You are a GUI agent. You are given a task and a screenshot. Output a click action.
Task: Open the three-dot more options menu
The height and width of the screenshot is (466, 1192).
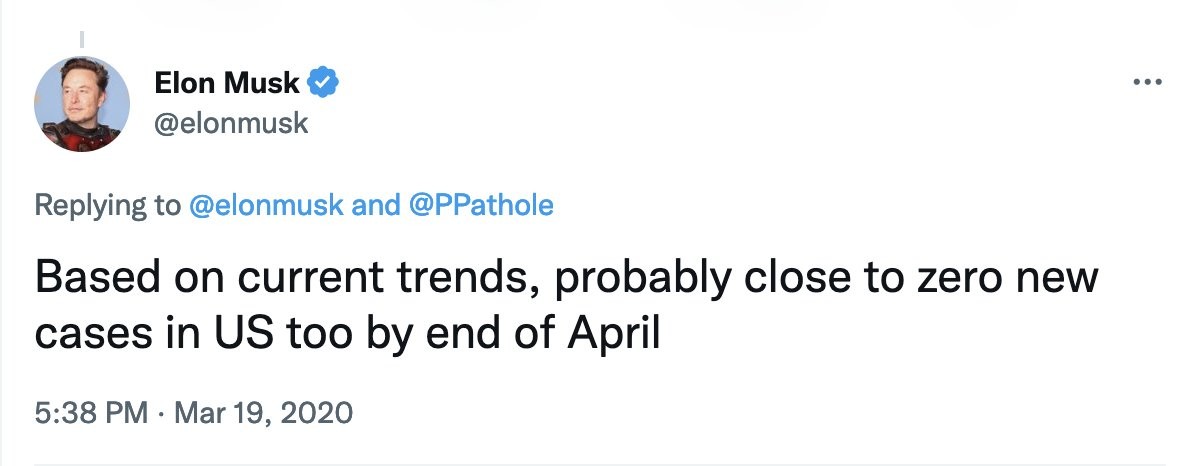pyautogui.click(x=1146, y=84)
